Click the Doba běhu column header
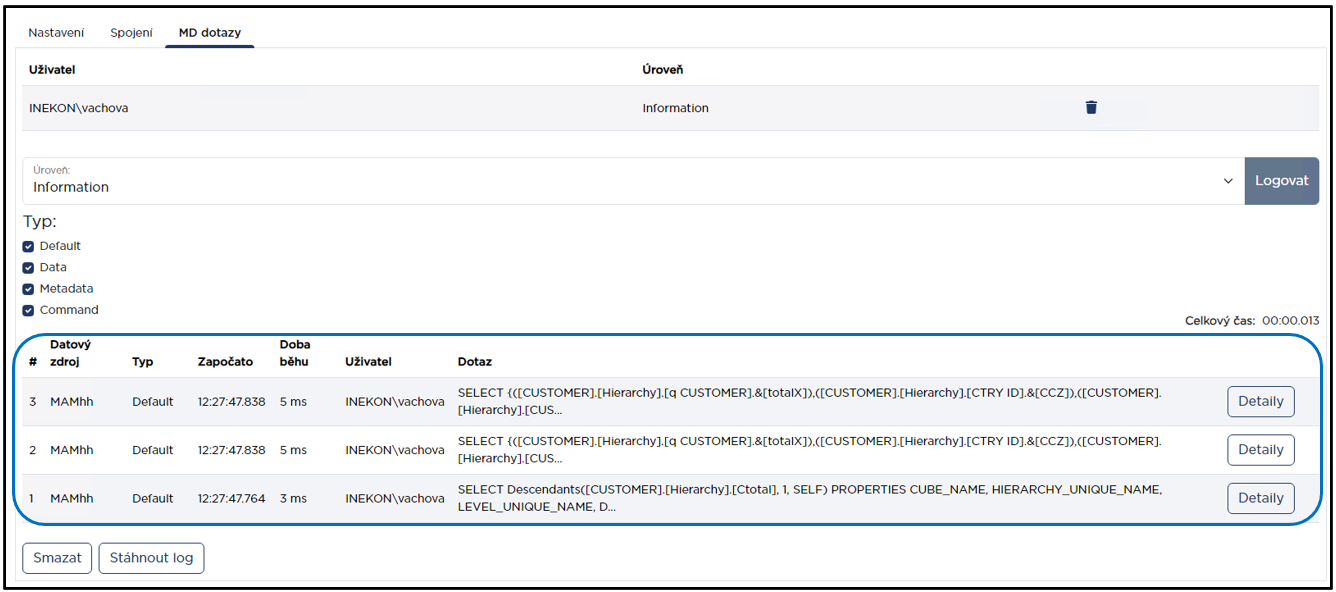 click(296, 353)
